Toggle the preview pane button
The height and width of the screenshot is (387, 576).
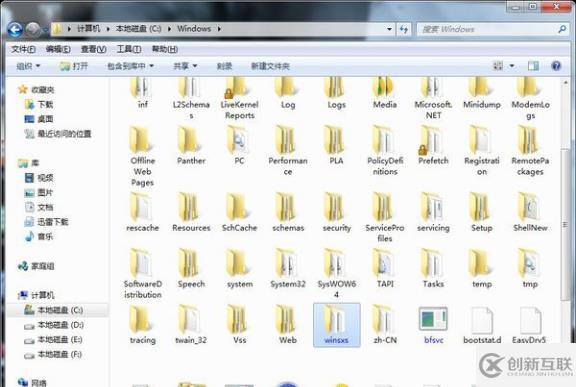point(533,66)
